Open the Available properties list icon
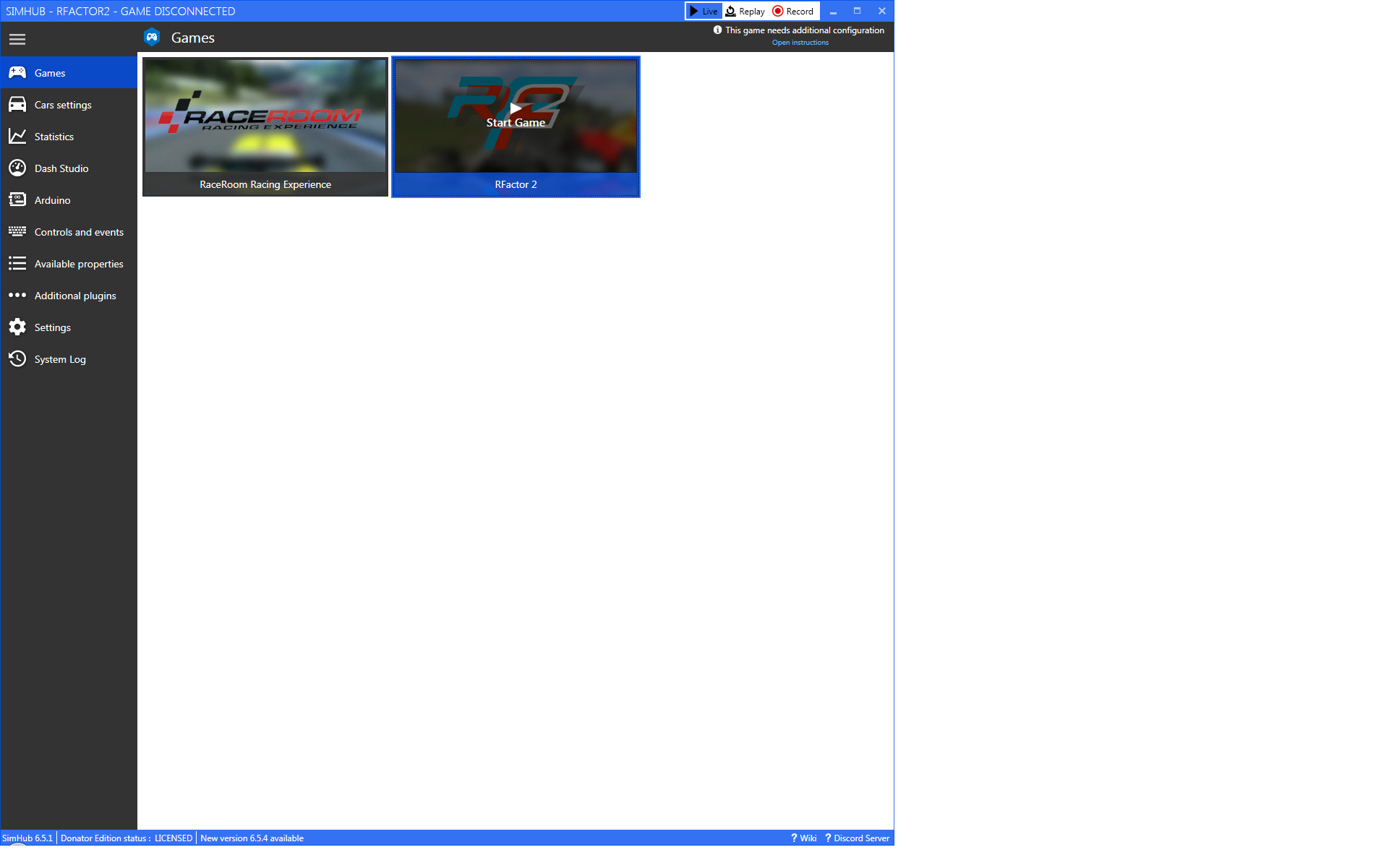 pyautogui.click(x=17, y=264)
